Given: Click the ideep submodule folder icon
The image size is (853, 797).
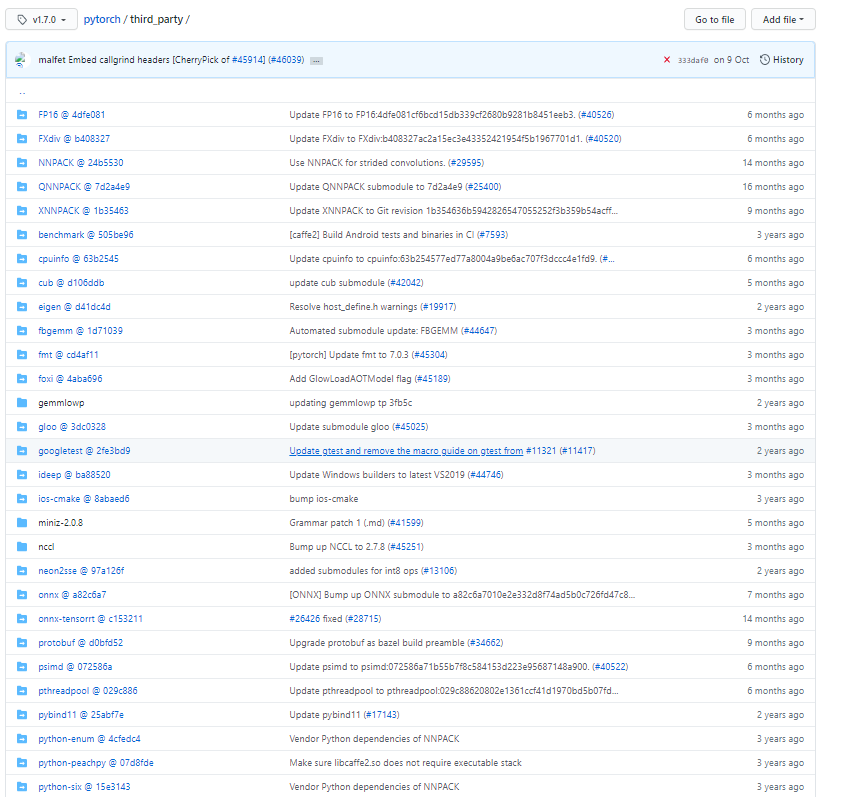Looking at the screenshot, I should tap(22, 474).
